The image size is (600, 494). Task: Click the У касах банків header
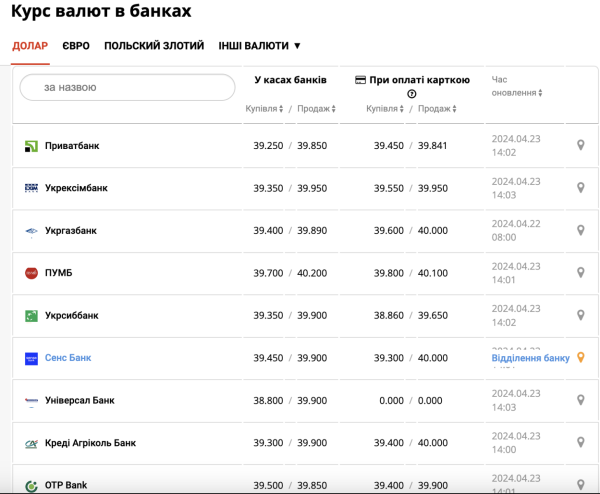[x=290, y=80]
